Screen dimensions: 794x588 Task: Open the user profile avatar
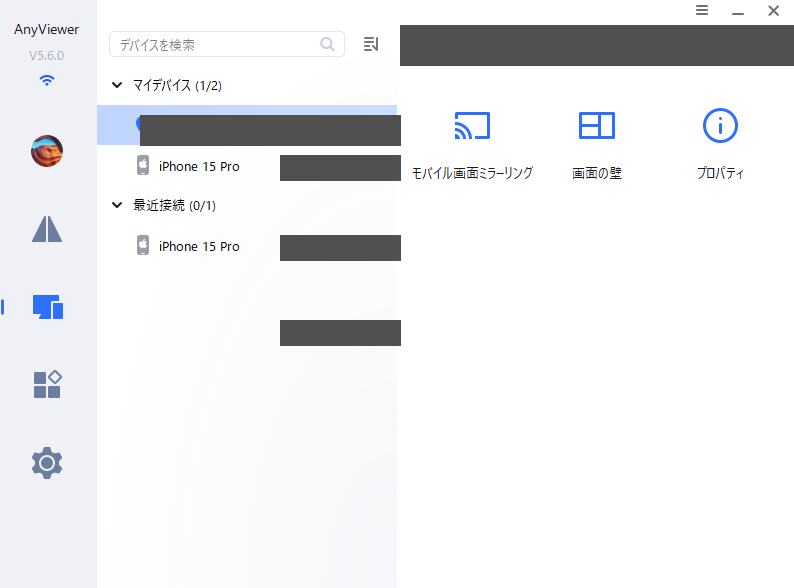[47, 151]
